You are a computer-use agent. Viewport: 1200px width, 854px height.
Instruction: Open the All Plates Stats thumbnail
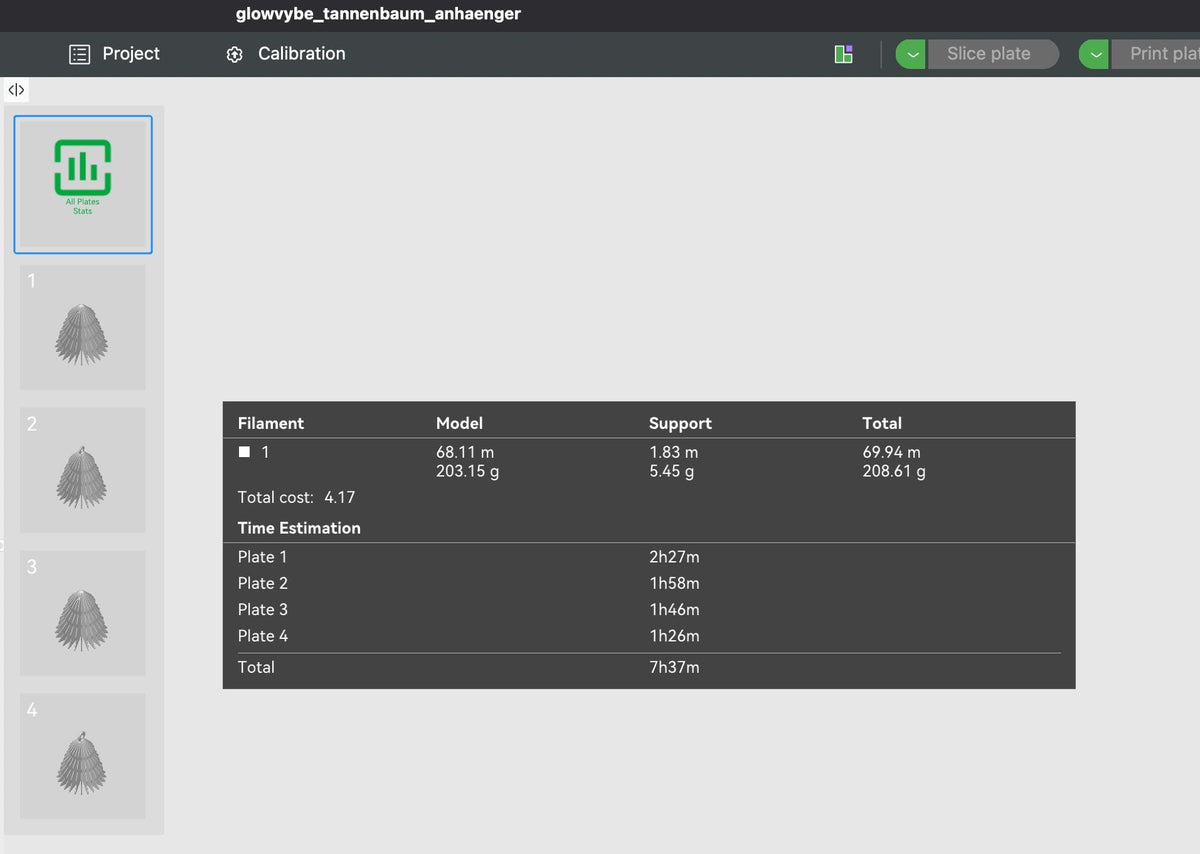83,185
